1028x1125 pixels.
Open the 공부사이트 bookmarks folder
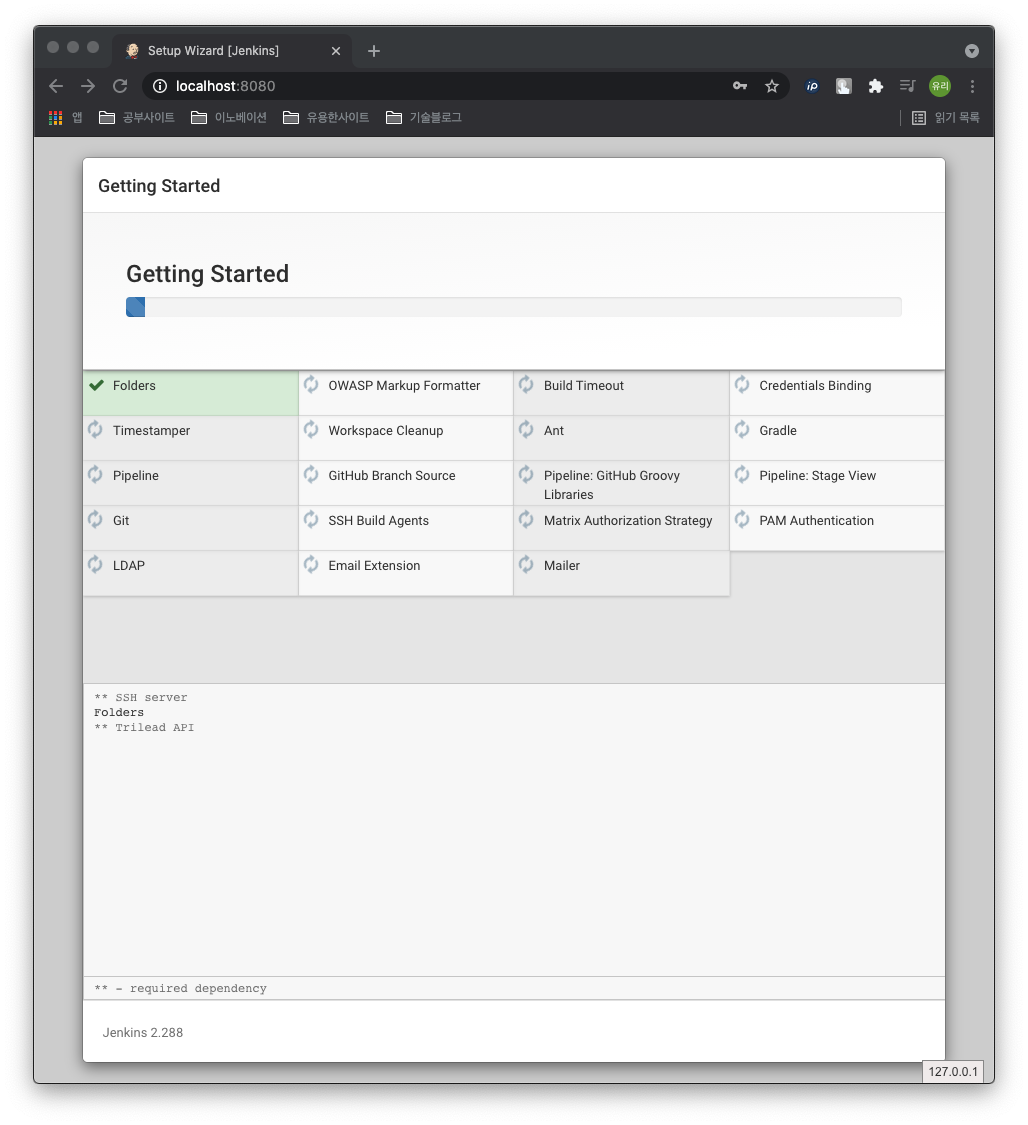coord(136,118)
